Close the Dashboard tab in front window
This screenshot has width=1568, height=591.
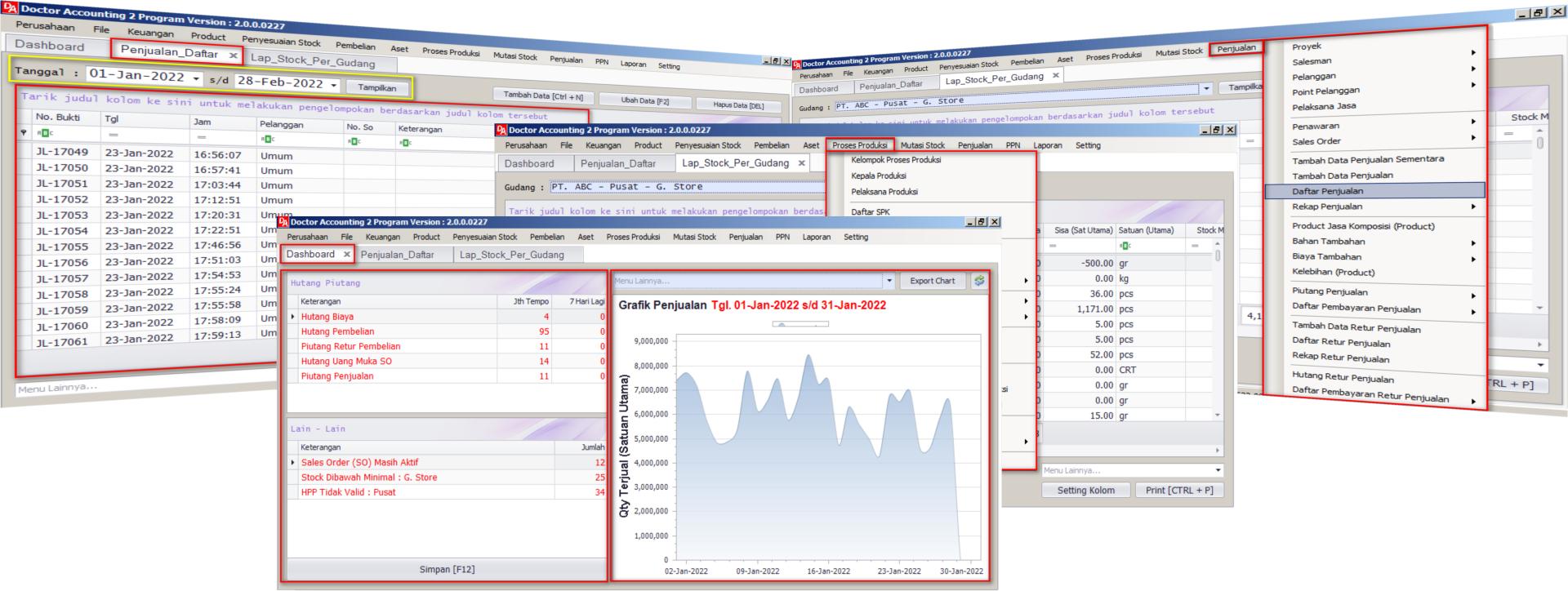pos(346,255)
